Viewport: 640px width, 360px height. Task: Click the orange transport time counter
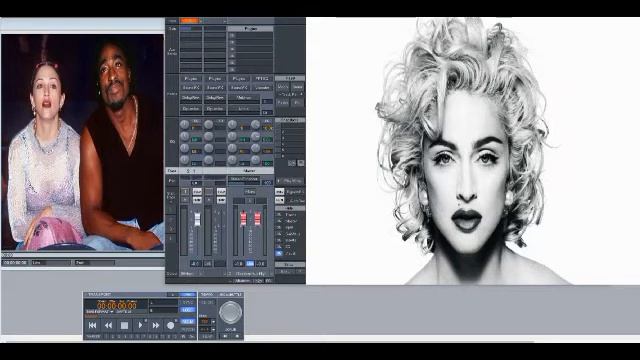tap(116, 305)
